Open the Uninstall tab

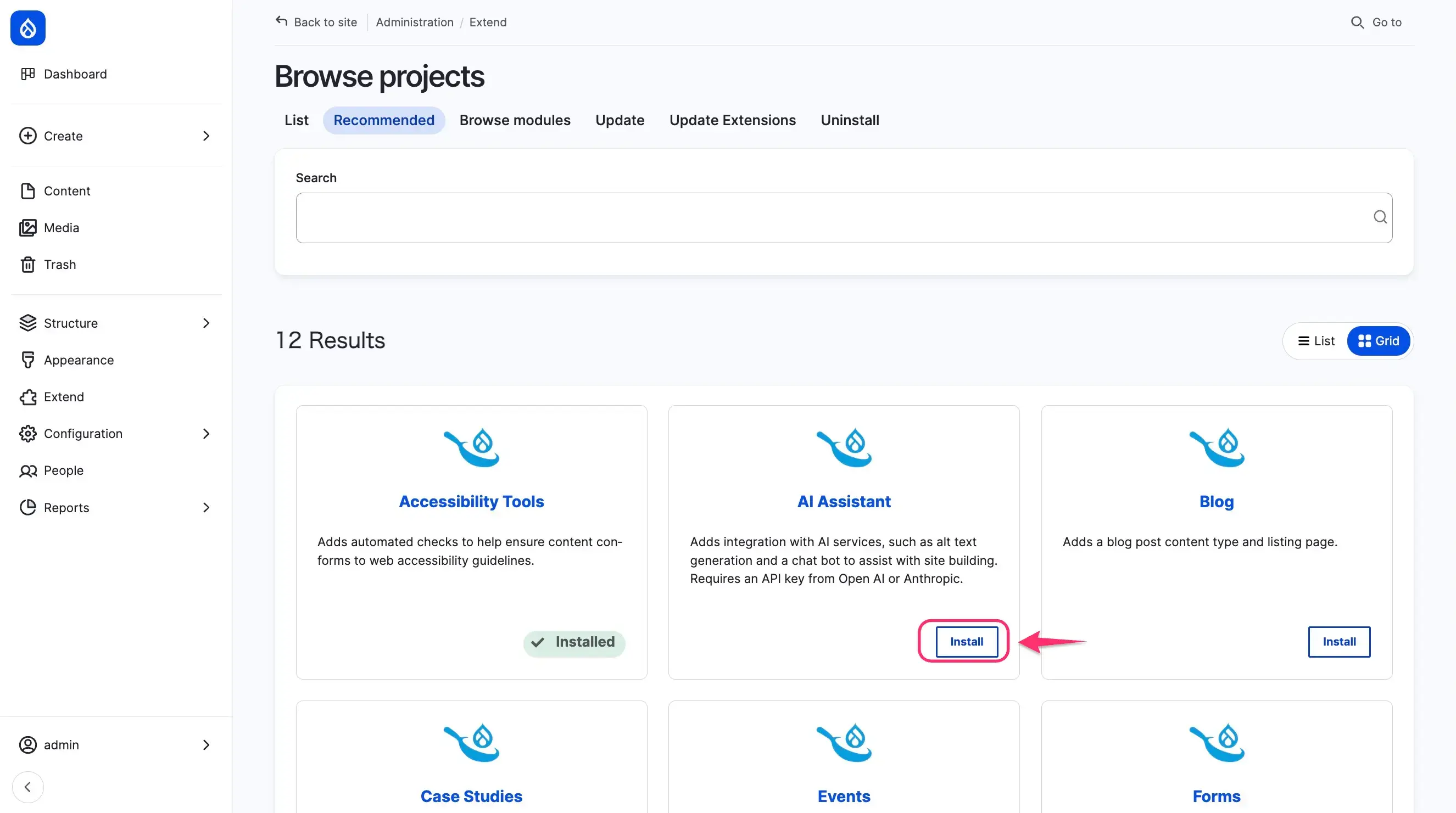849,120
